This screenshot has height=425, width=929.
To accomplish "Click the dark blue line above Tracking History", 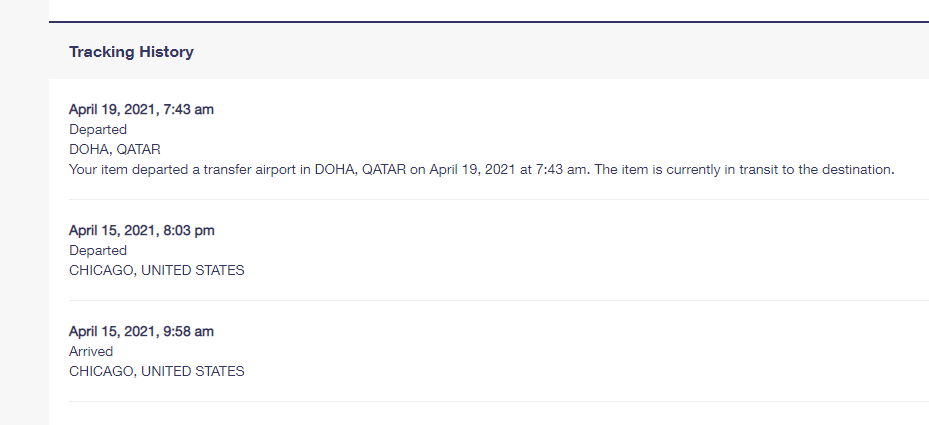I will (489, 22).
